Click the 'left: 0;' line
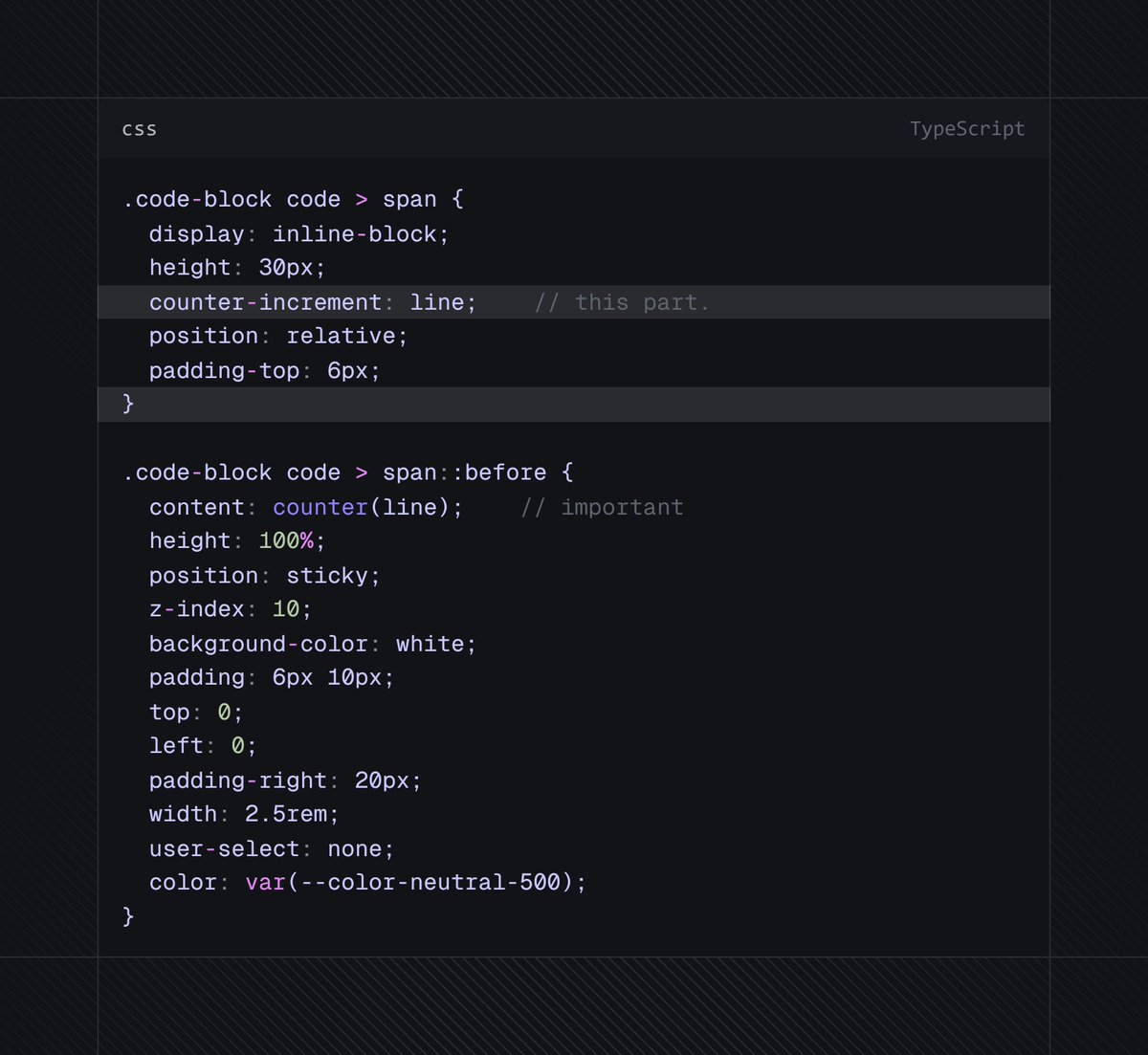Image resolution: width=1148 pixels, height=1055 pixels. tap(203, 745)
